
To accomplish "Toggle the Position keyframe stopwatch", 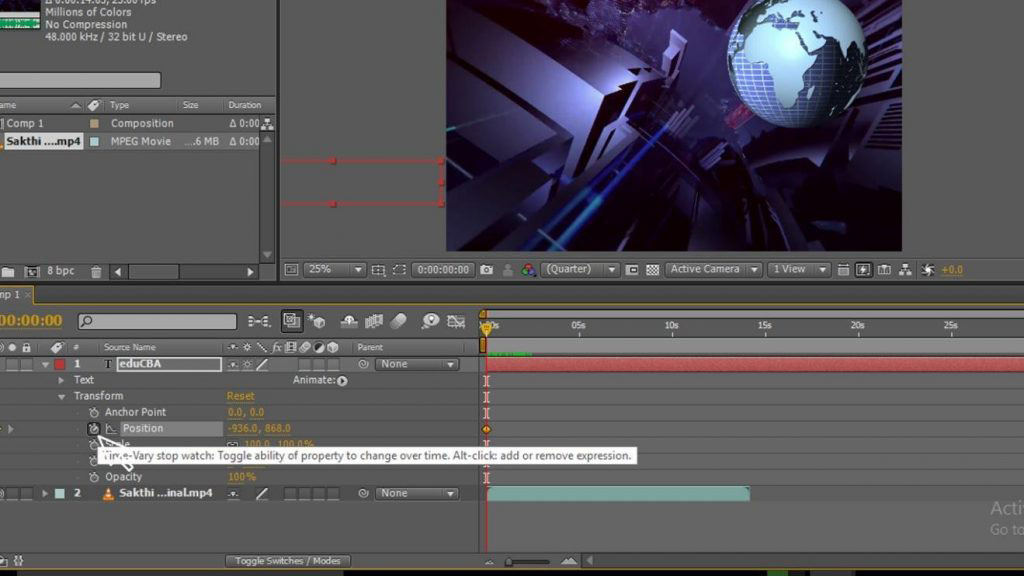I will (x=94, y=427).
